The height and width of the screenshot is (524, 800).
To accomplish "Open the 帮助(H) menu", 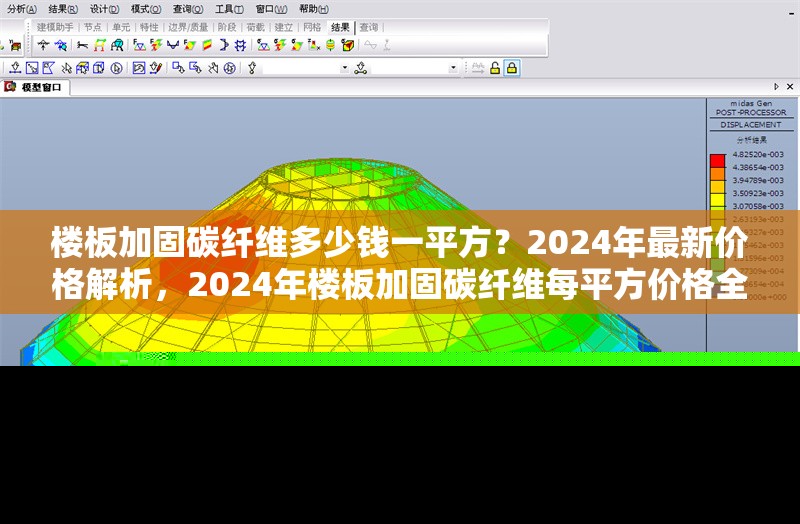I will [313, 9].
